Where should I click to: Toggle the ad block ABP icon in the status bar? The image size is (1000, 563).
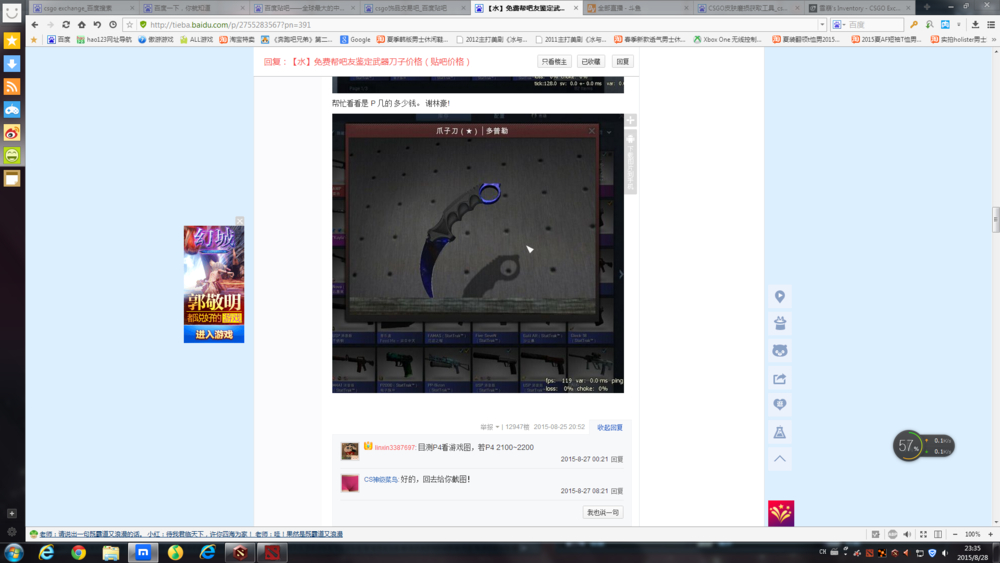[x=892, y=534]
